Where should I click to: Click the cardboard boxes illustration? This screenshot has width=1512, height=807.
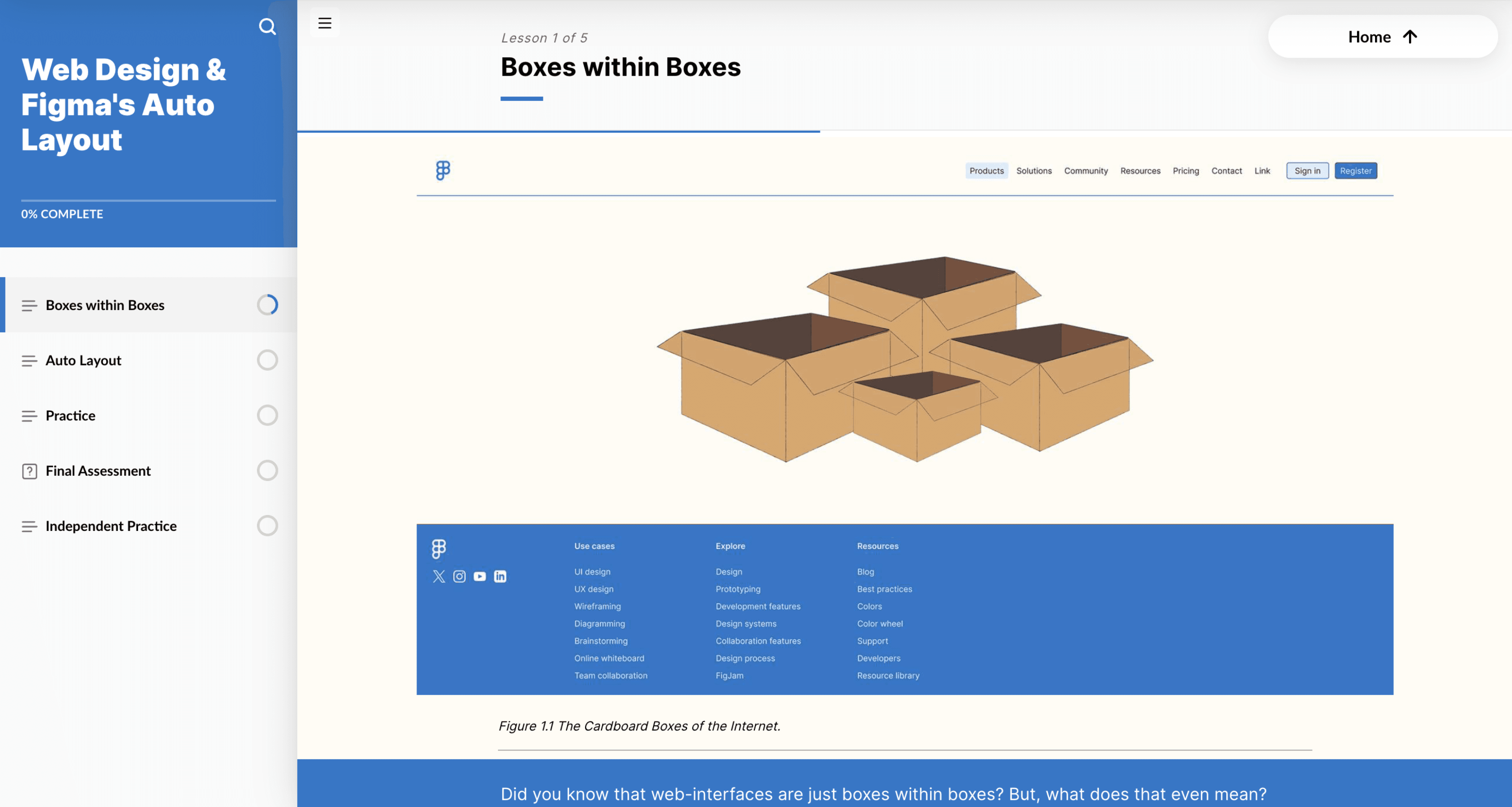point(904,358)
